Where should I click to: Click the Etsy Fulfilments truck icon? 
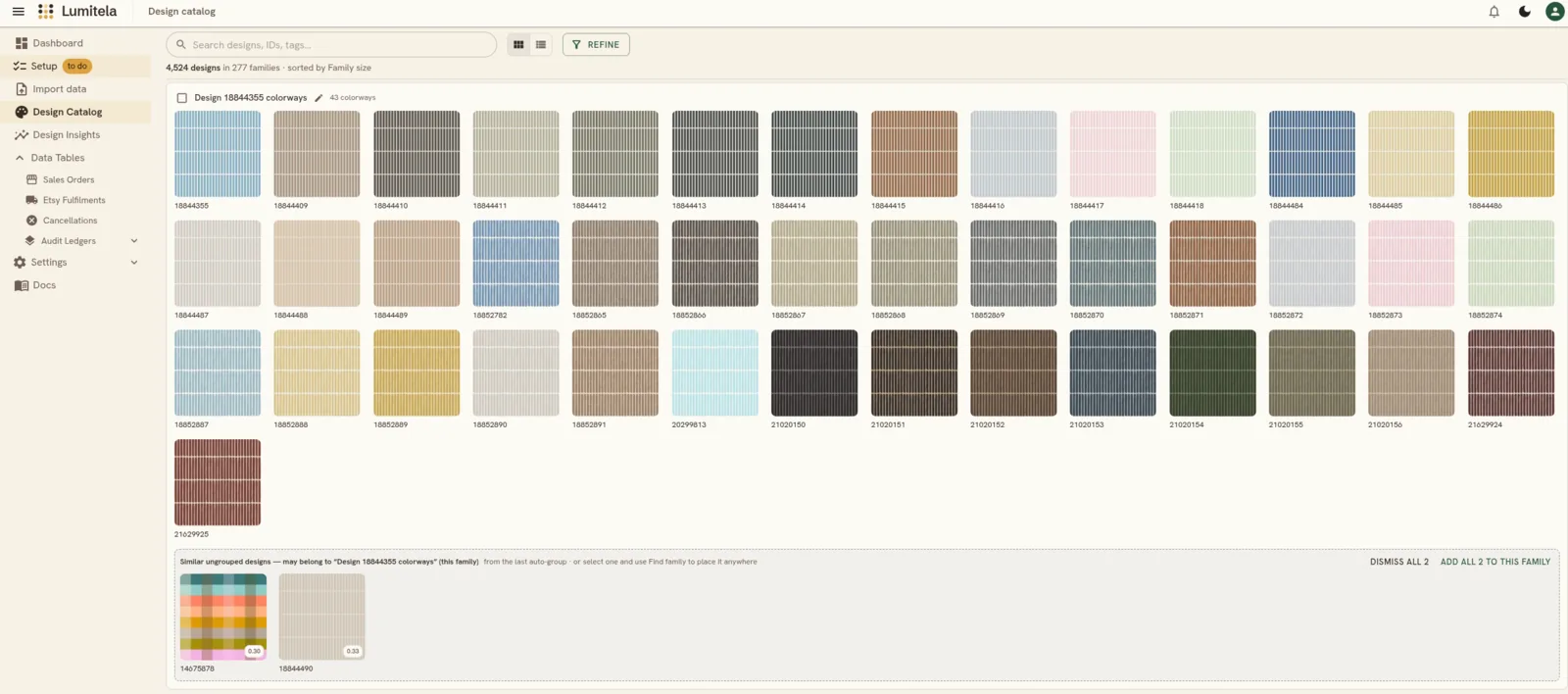(x=31, y=200)
